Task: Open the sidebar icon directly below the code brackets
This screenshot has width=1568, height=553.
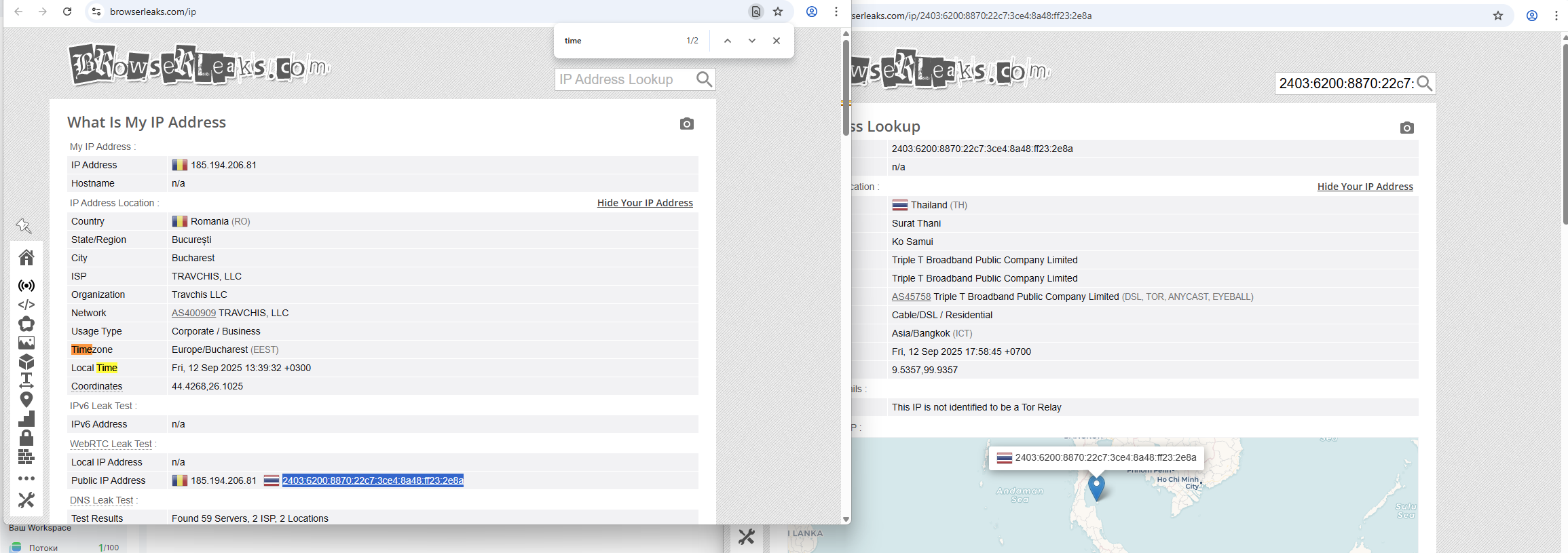Action: point(26,324)
